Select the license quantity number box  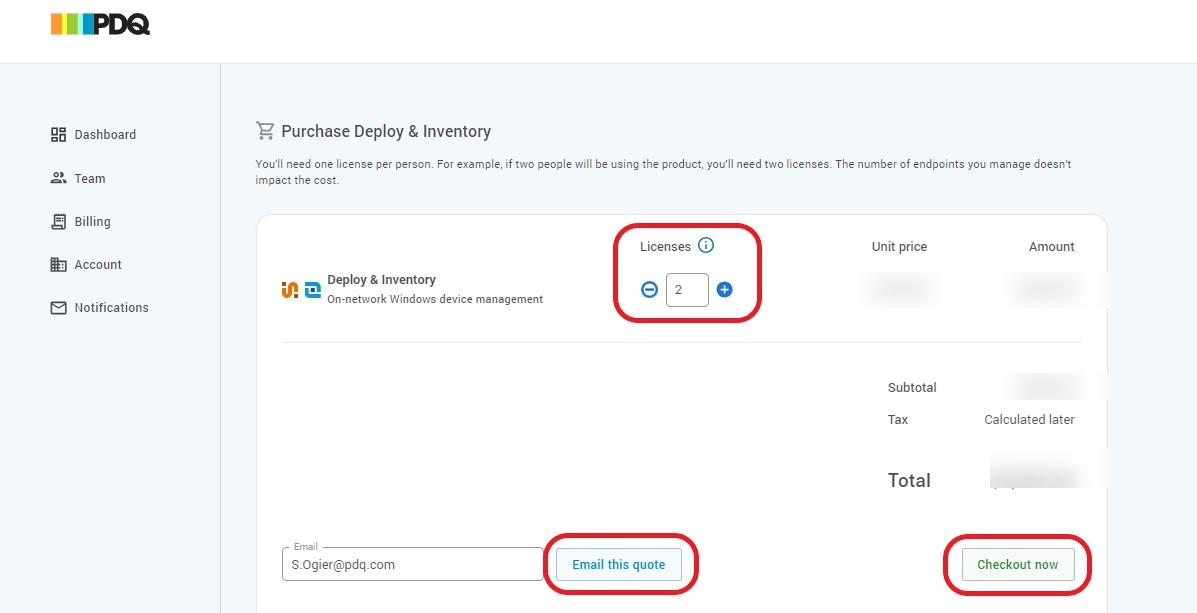[686, 290]
